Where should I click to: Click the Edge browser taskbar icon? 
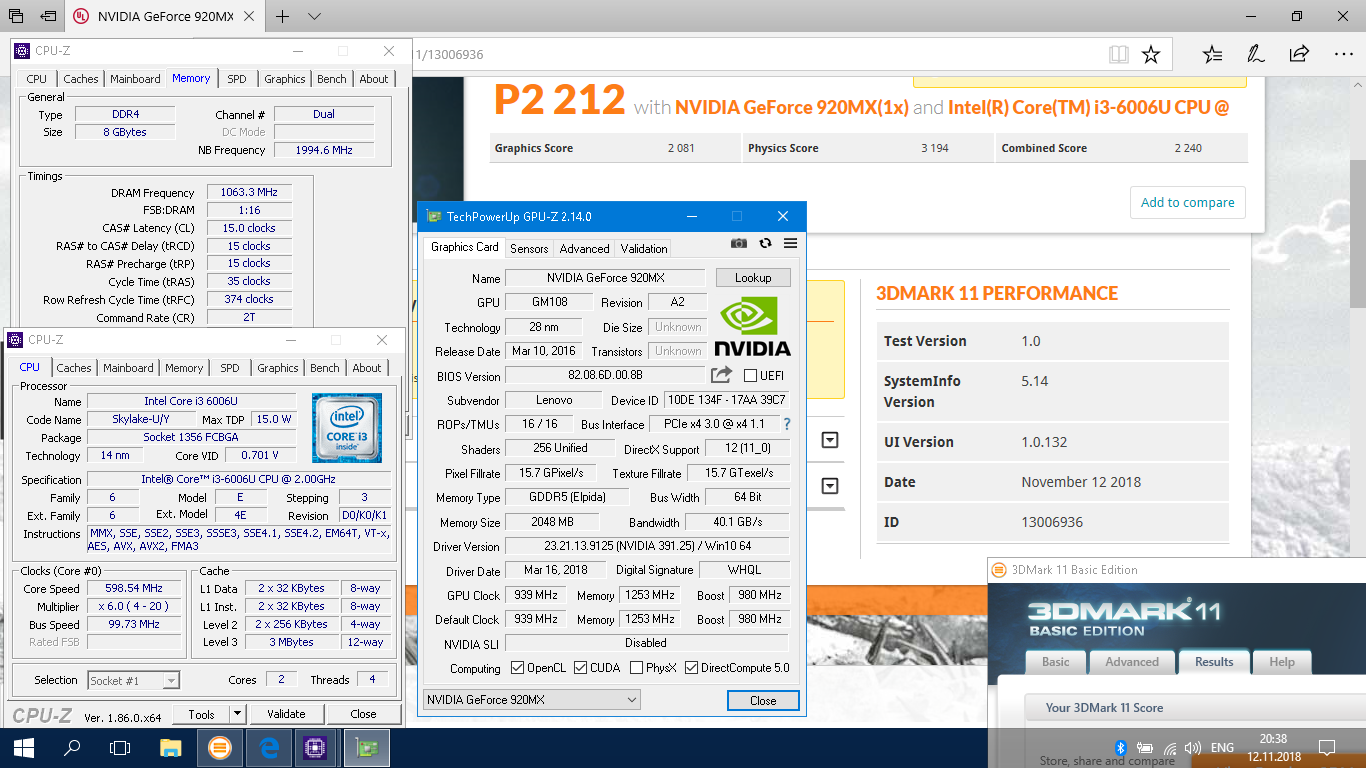click(x=268, y=747)
